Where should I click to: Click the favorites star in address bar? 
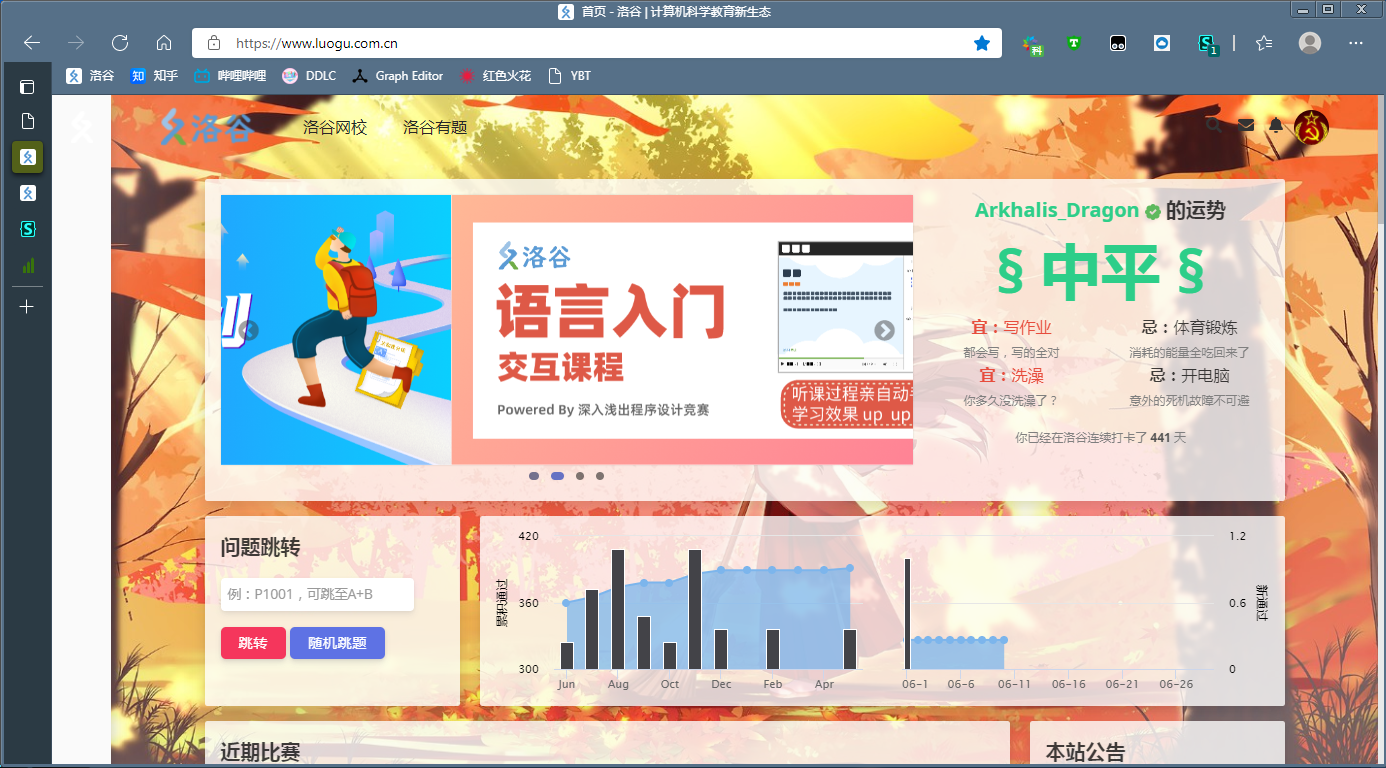[x=982, y=43]
